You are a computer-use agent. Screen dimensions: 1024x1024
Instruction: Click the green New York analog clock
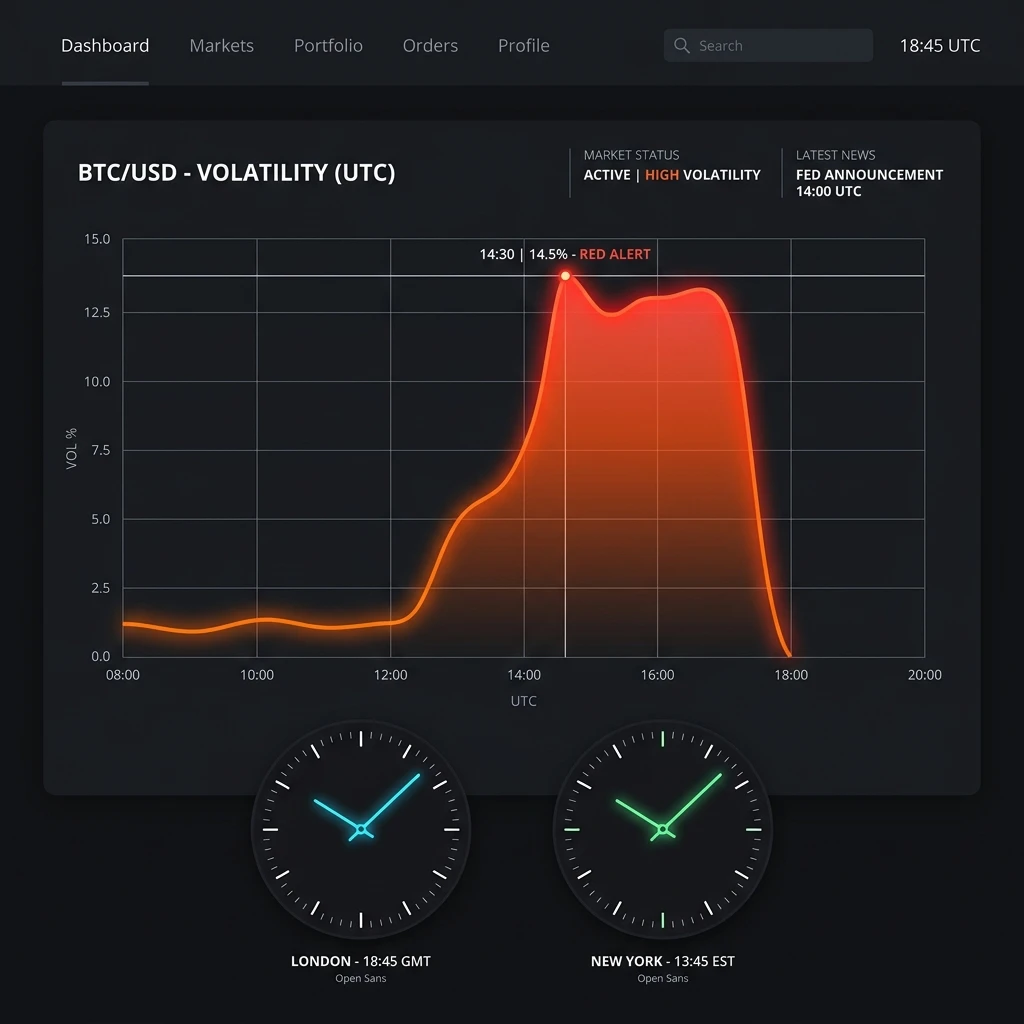point(663,829)
